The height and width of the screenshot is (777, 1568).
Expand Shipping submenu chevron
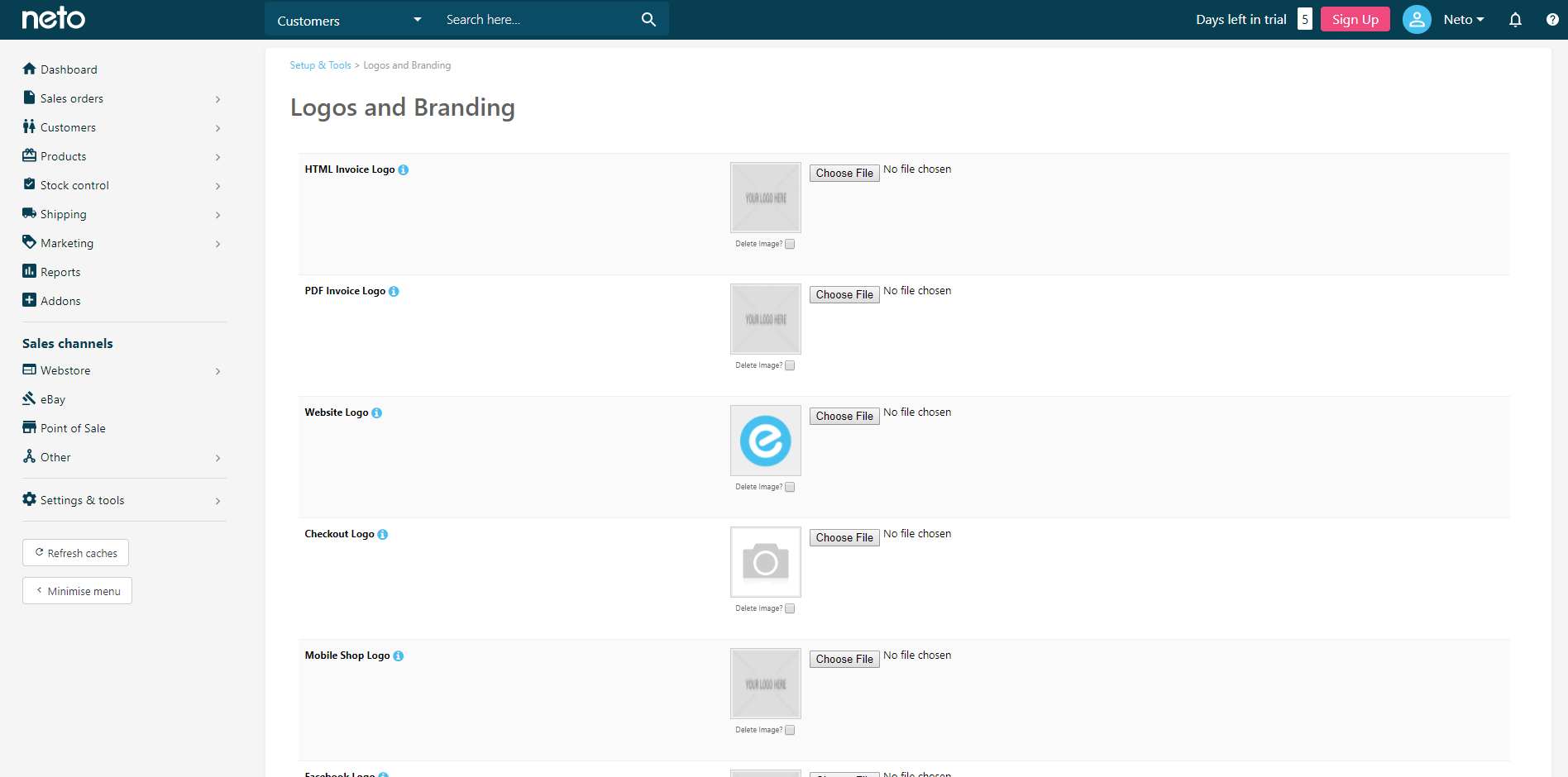click(218, 215)
